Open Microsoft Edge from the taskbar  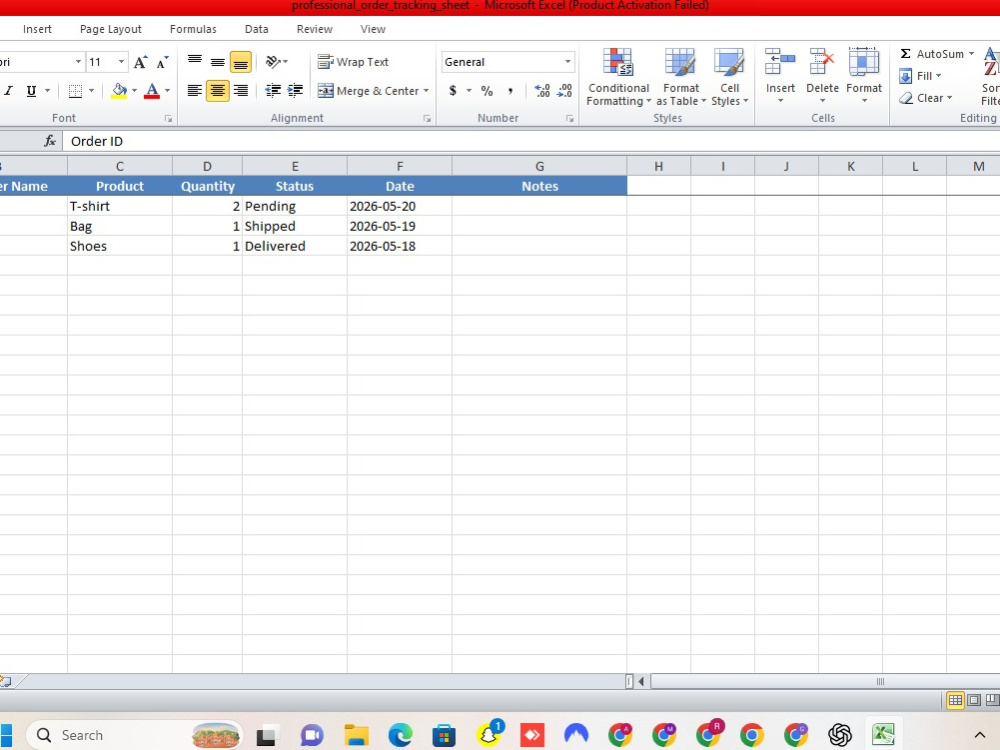400,735
